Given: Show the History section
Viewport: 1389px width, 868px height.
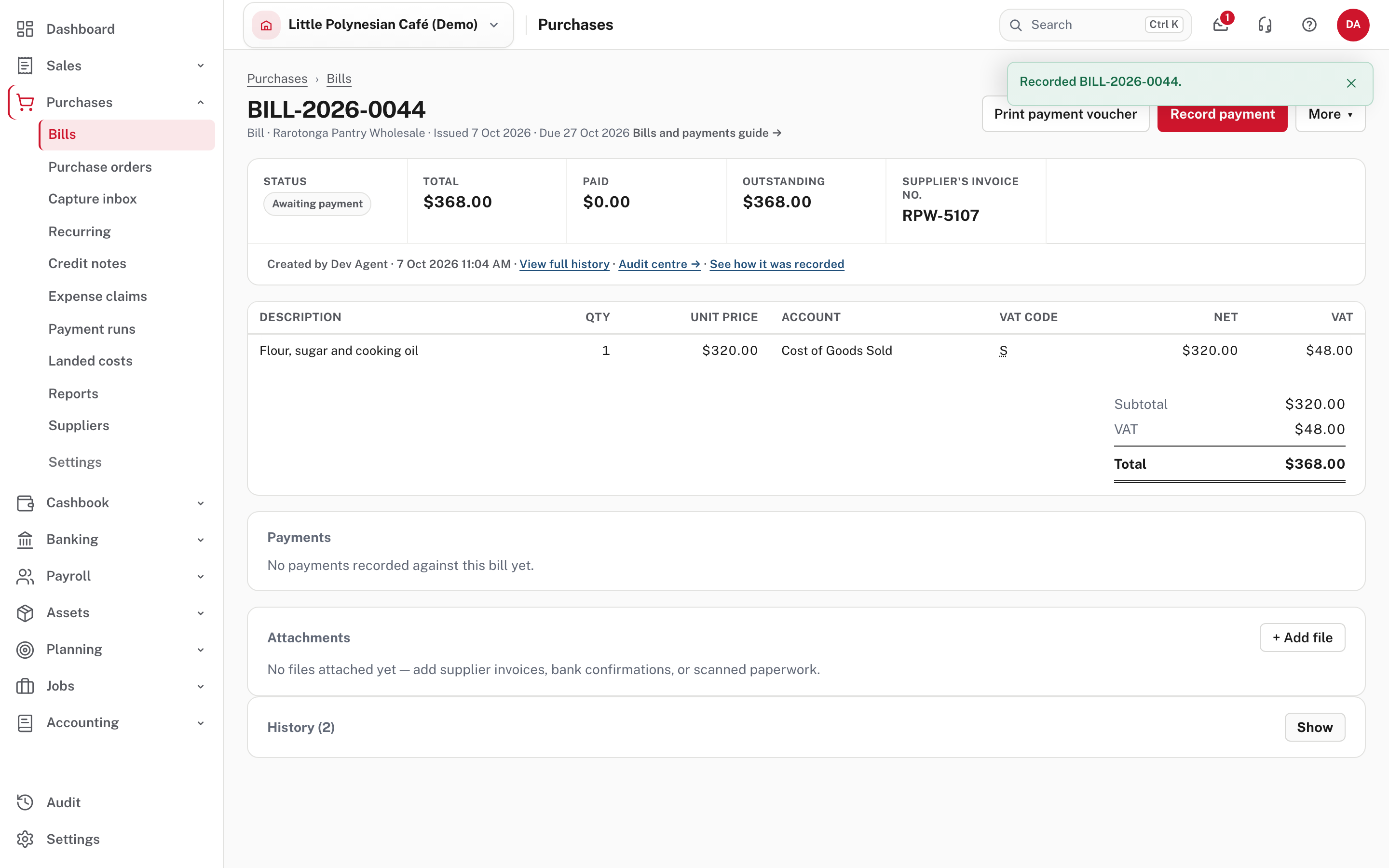Looking at the screenshot, I should pyautogui.click(x=1314, y=727).
